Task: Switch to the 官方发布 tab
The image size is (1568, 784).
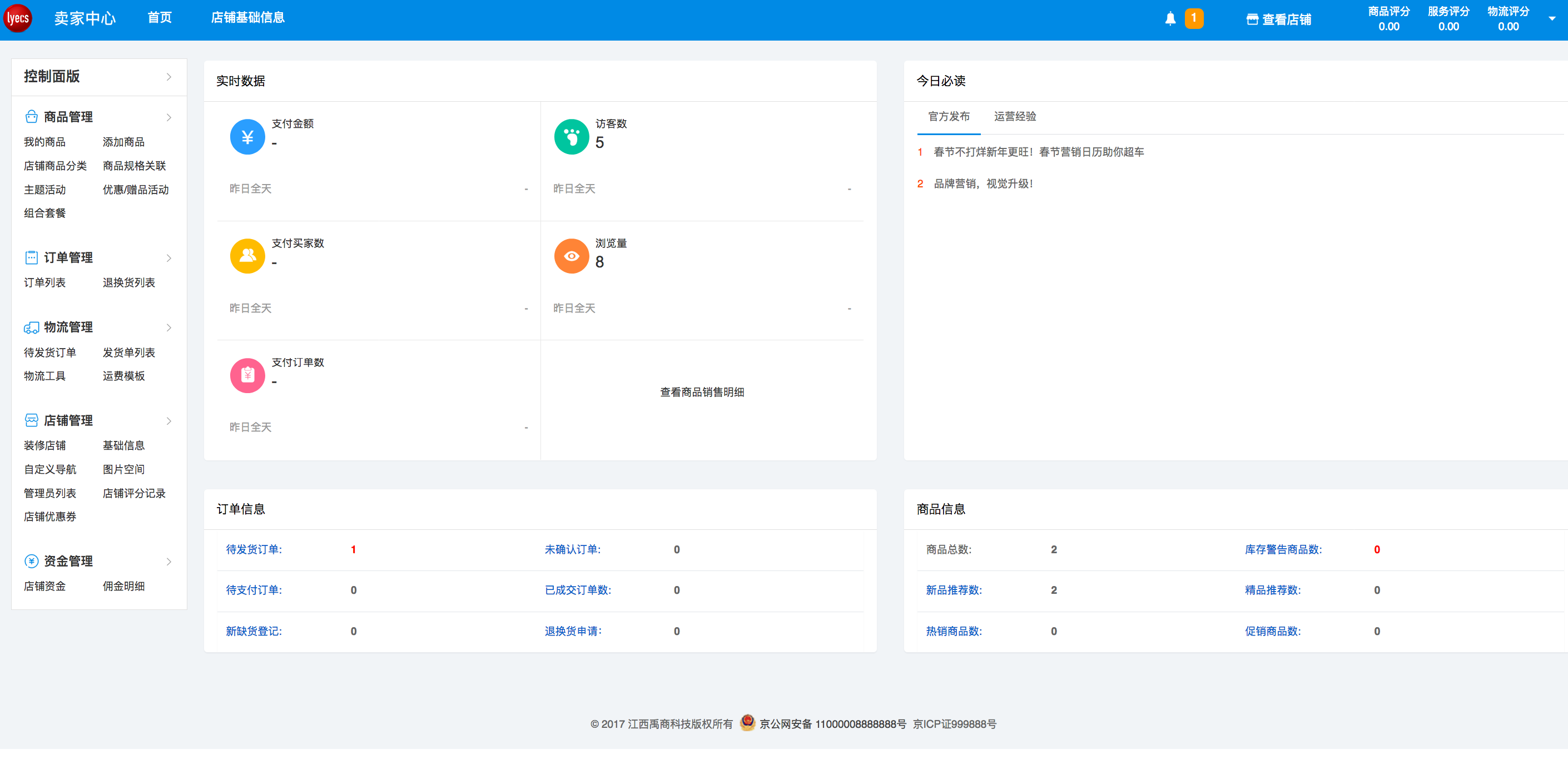Action: pyautogui.click(x=949, y=116)
